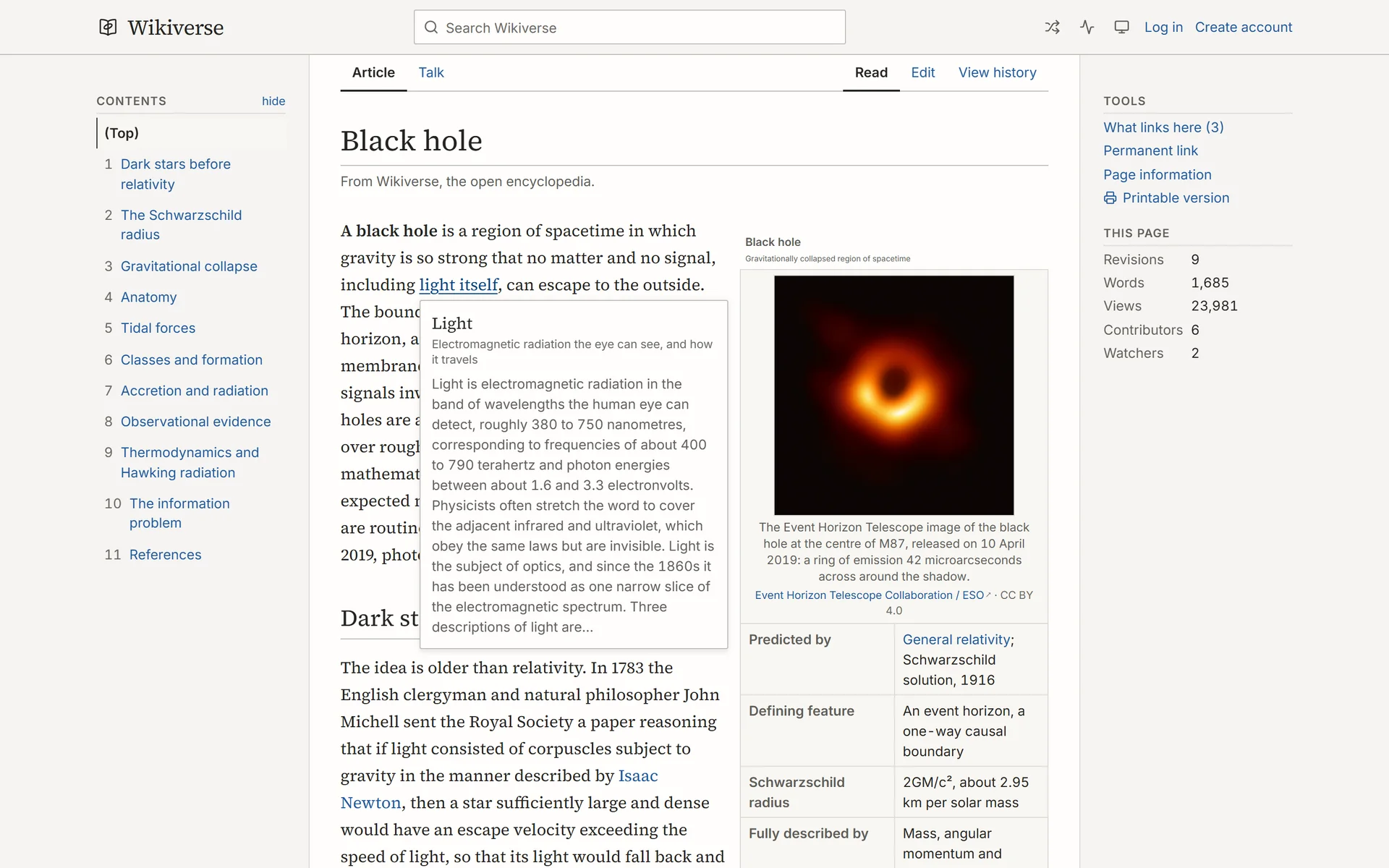This screenshot has height=868, width=1389.
Task: Click the search magnifier icon
Action: coord(431,27)
